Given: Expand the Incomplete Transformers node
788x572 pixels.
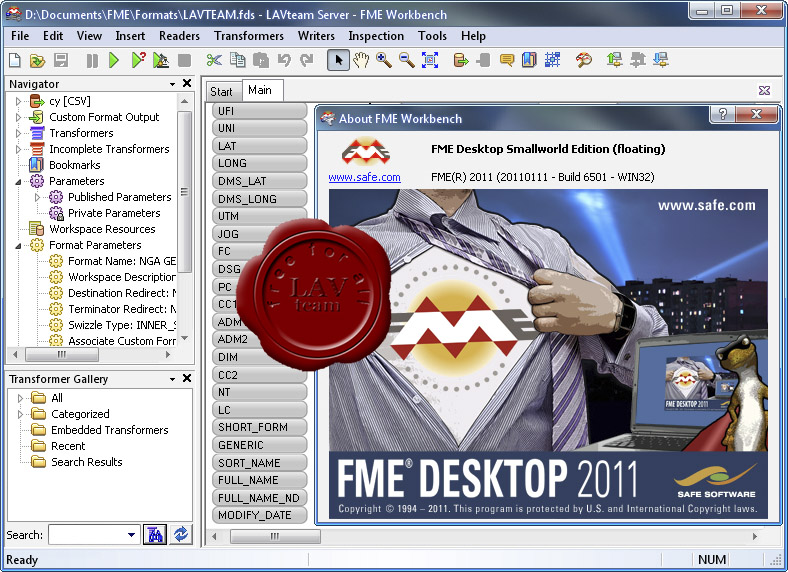Looking at the screenshot, I should pyautogui.click(x=18, y=149).
